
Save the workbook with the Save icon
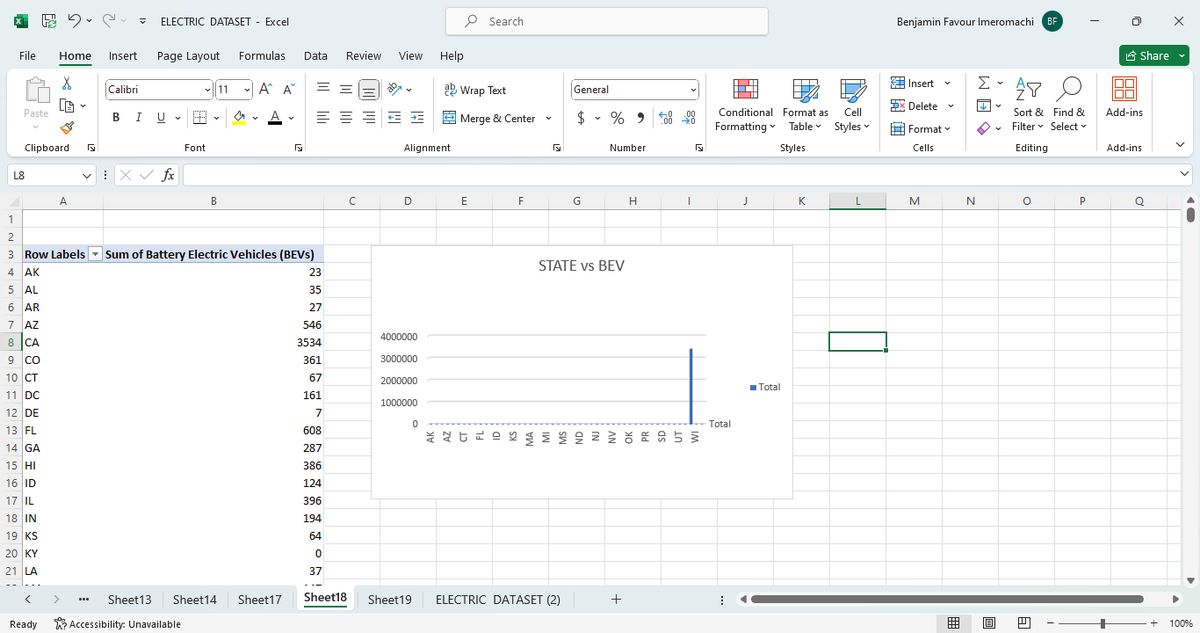(x=49, y=21)
